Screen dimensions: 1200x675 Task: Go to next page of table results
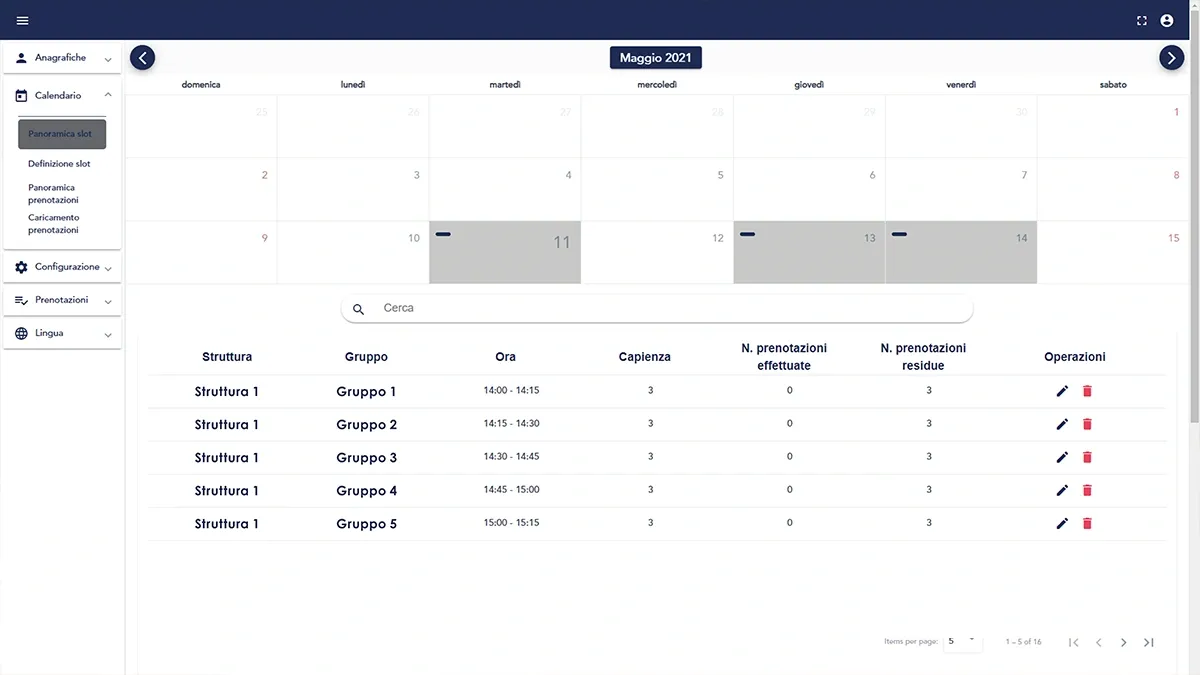point(1123,642)
